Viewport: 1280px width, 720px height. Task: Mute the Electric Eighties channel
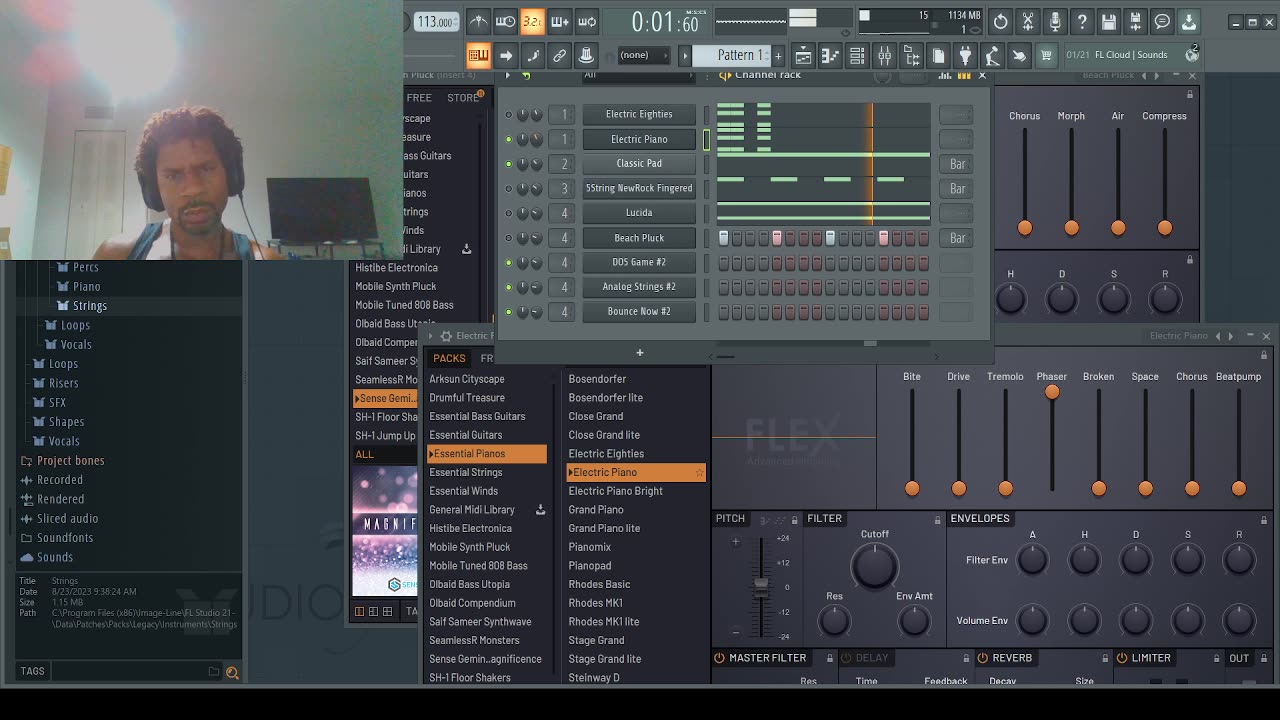508,114
